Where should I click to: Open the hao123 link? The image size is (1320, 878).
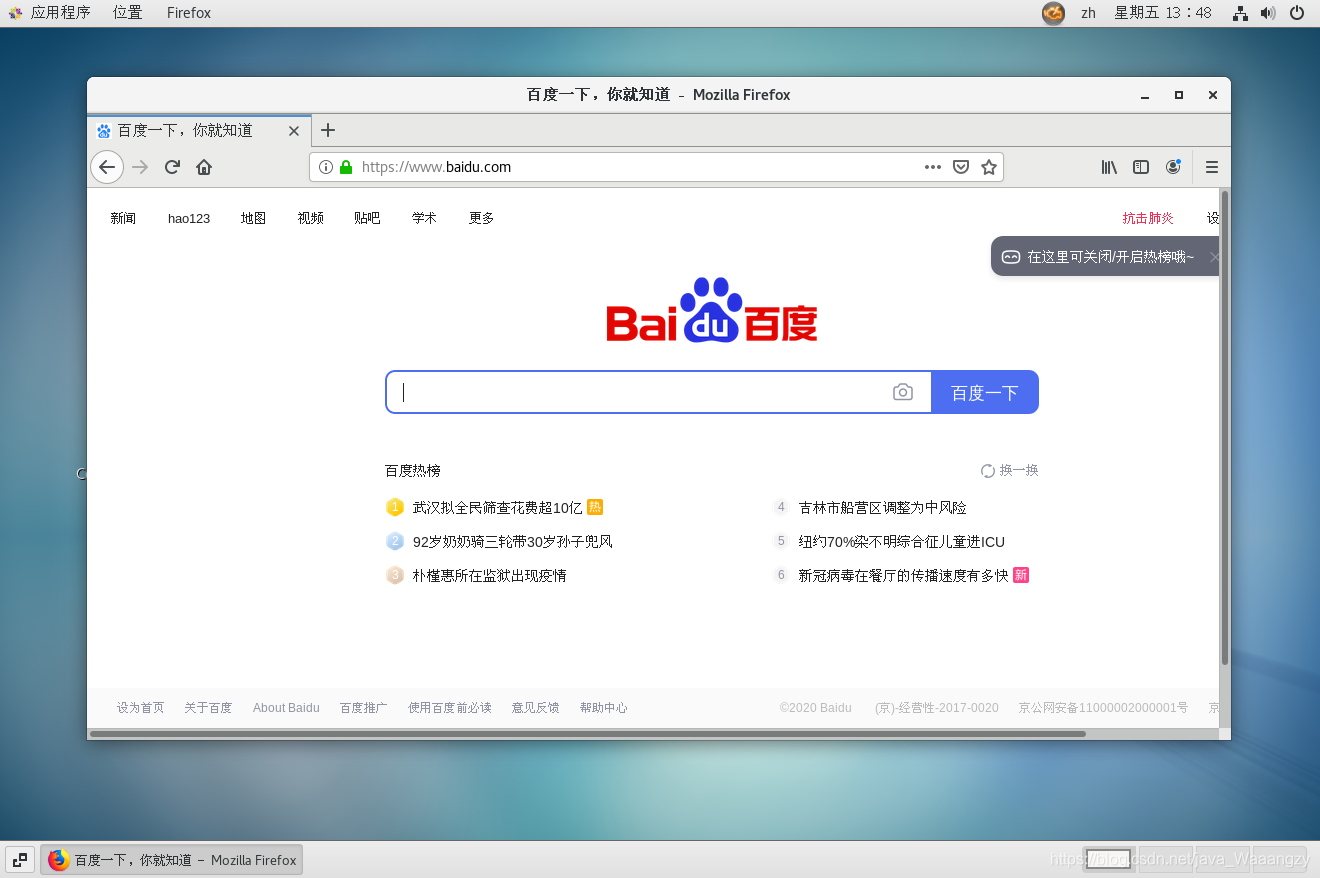[189, 218]
